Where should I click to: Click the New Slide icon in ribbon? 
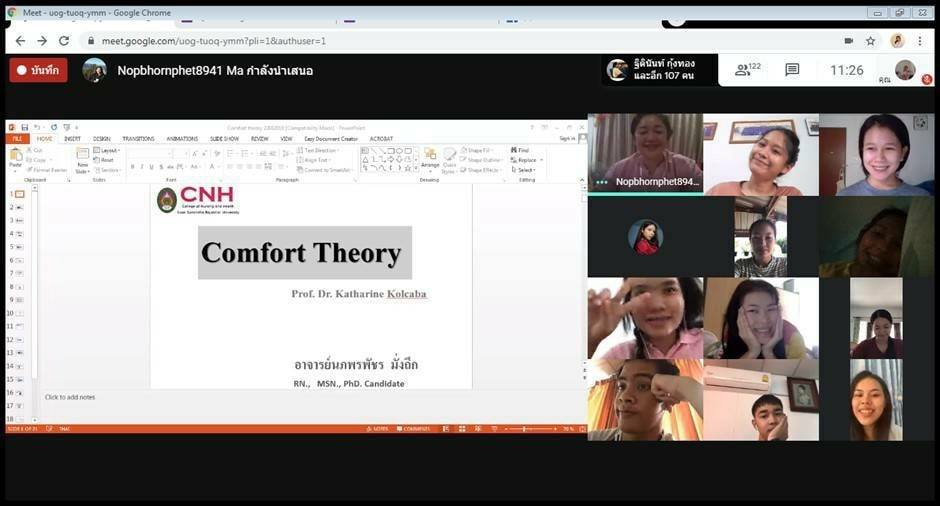point(83,160)
